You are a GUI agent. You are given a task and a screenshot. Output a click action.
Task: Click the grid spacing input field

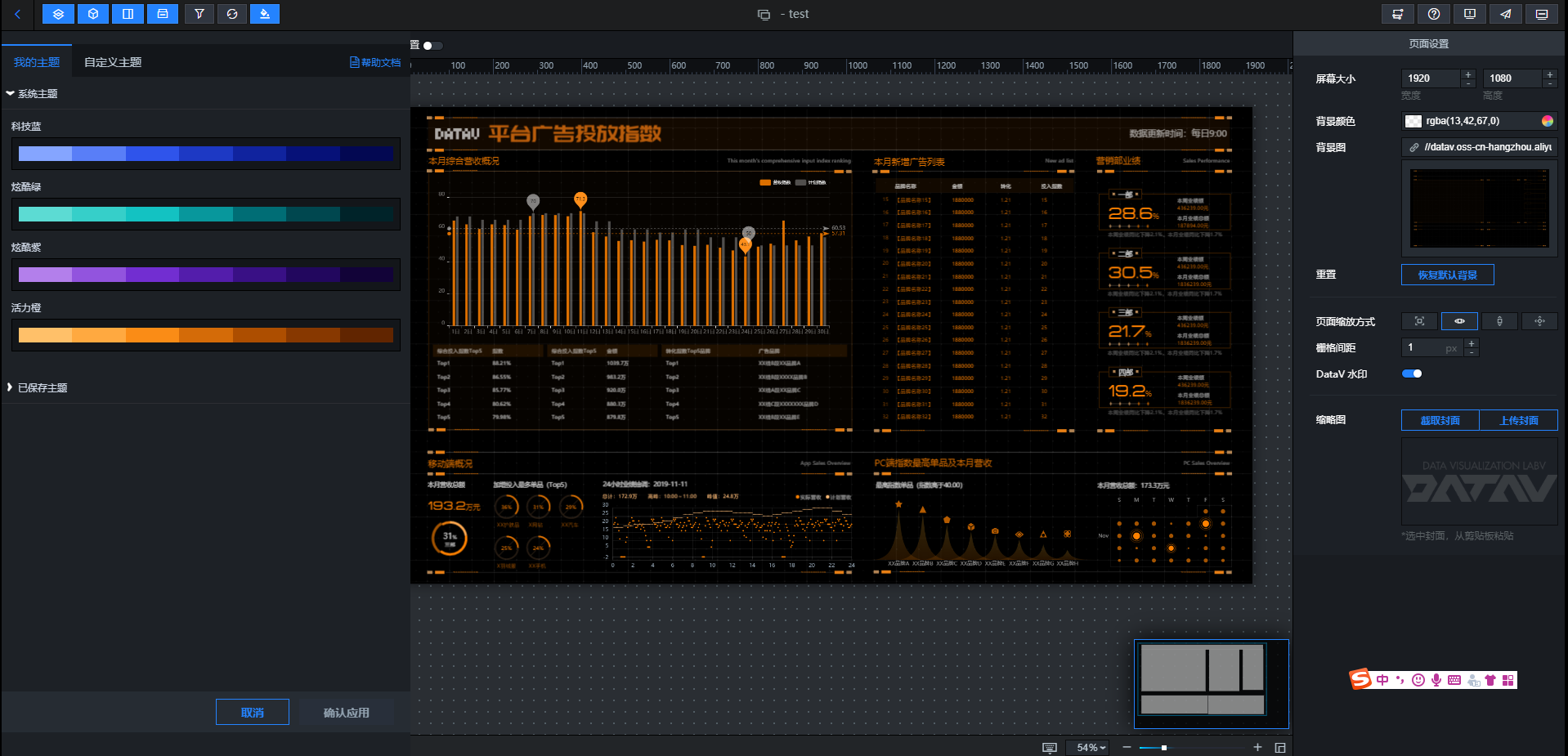(1432, 347)
